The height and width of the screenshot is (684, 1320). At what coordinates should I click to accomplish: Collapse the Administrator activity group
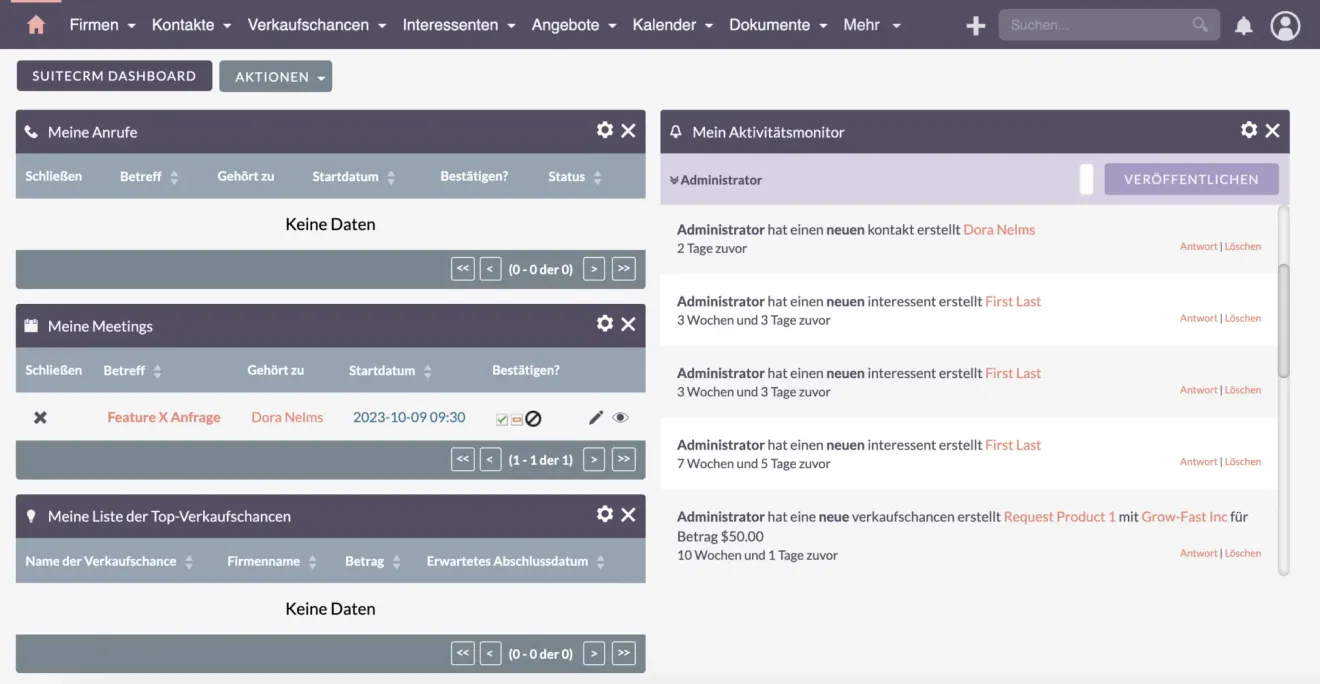(x=675, y=180)
